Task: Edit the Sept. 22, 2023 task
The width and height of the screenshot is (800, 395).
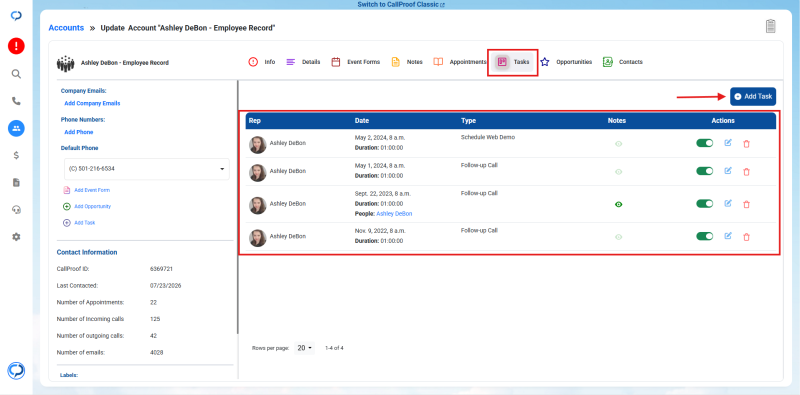Action: pyautogui.click(x=728, y=203)
